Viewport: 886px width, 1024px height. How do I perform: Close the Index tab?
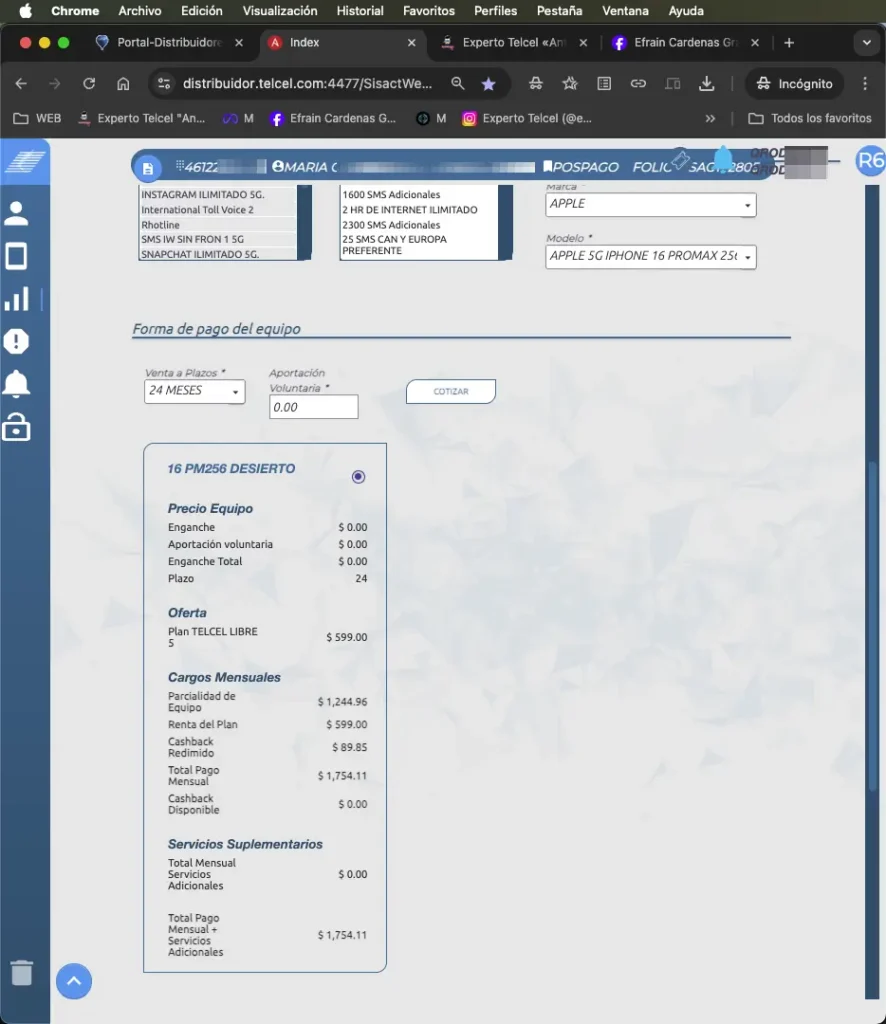tap(411, 42)
